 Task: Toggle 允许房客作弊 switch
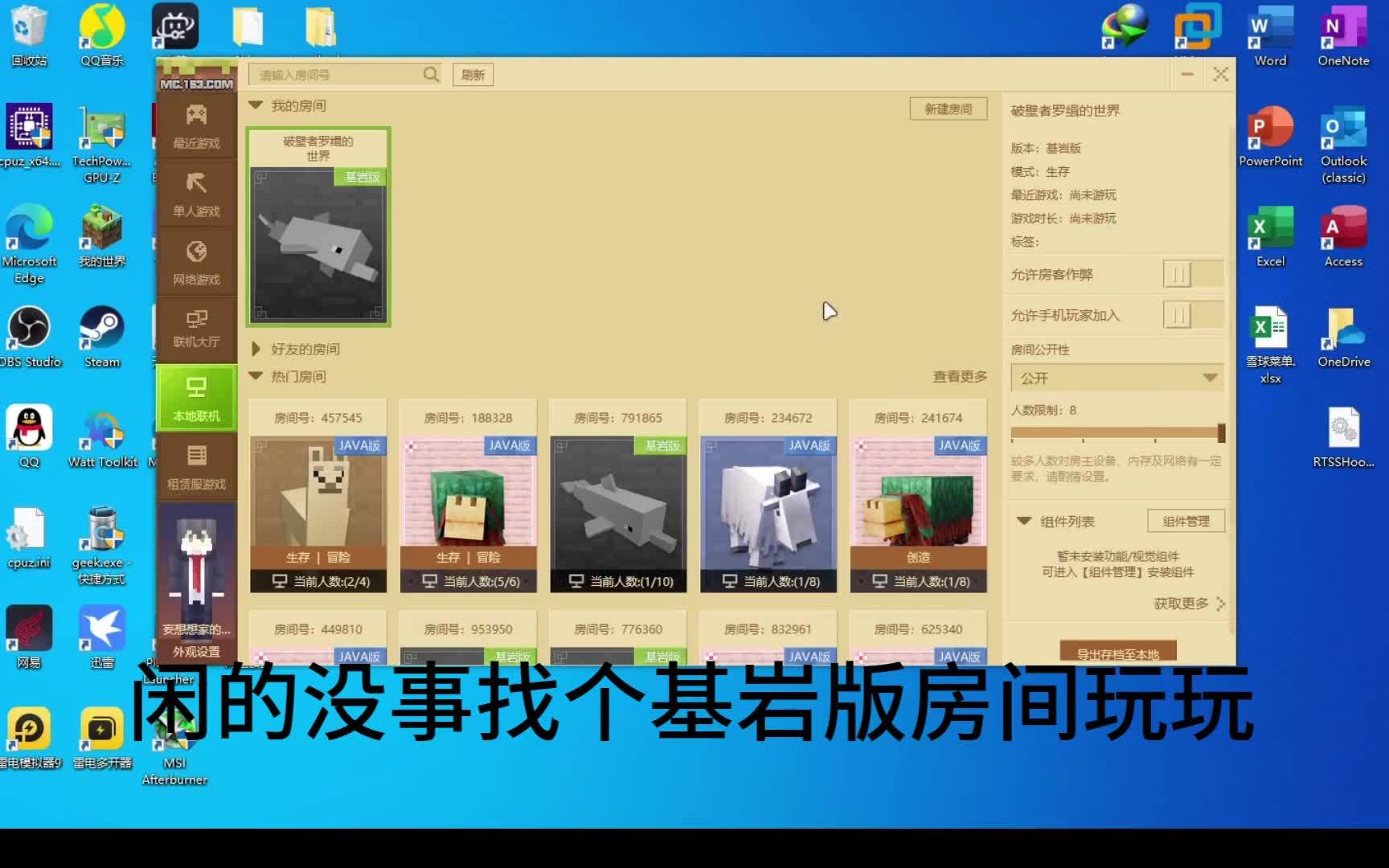1194,274
